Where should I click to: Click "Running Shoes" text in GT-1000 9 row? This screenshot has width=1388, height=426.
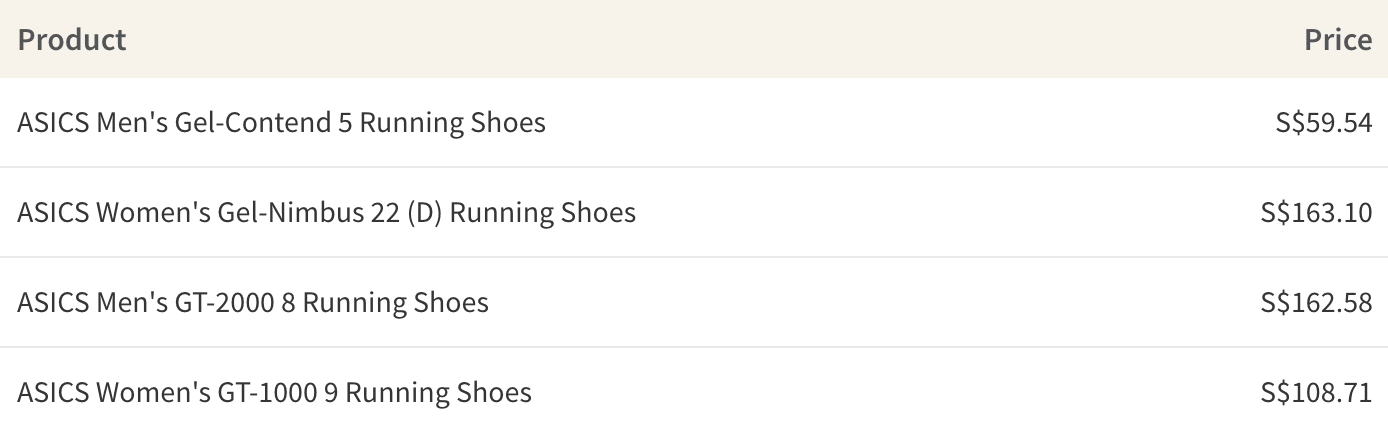tap(438, 392)
